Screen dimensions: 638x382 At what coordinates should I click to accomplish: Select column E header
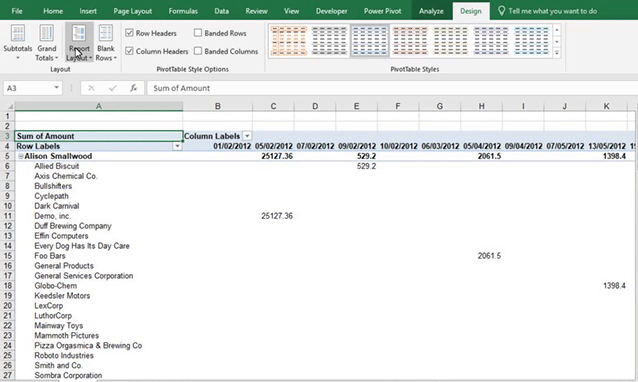pos(356,106)
